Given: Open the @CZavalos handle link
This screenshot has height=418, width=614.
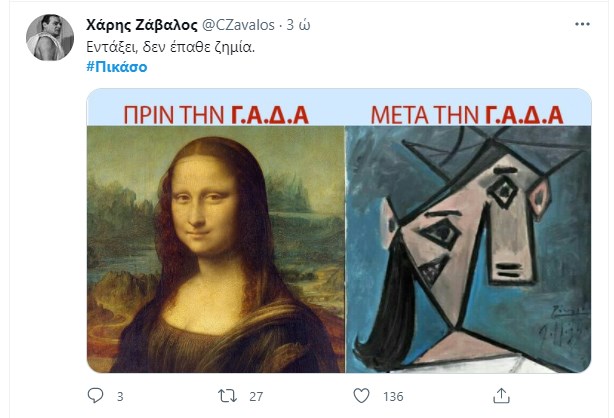Looking at the screenshot, I should [x=238, y=25].
